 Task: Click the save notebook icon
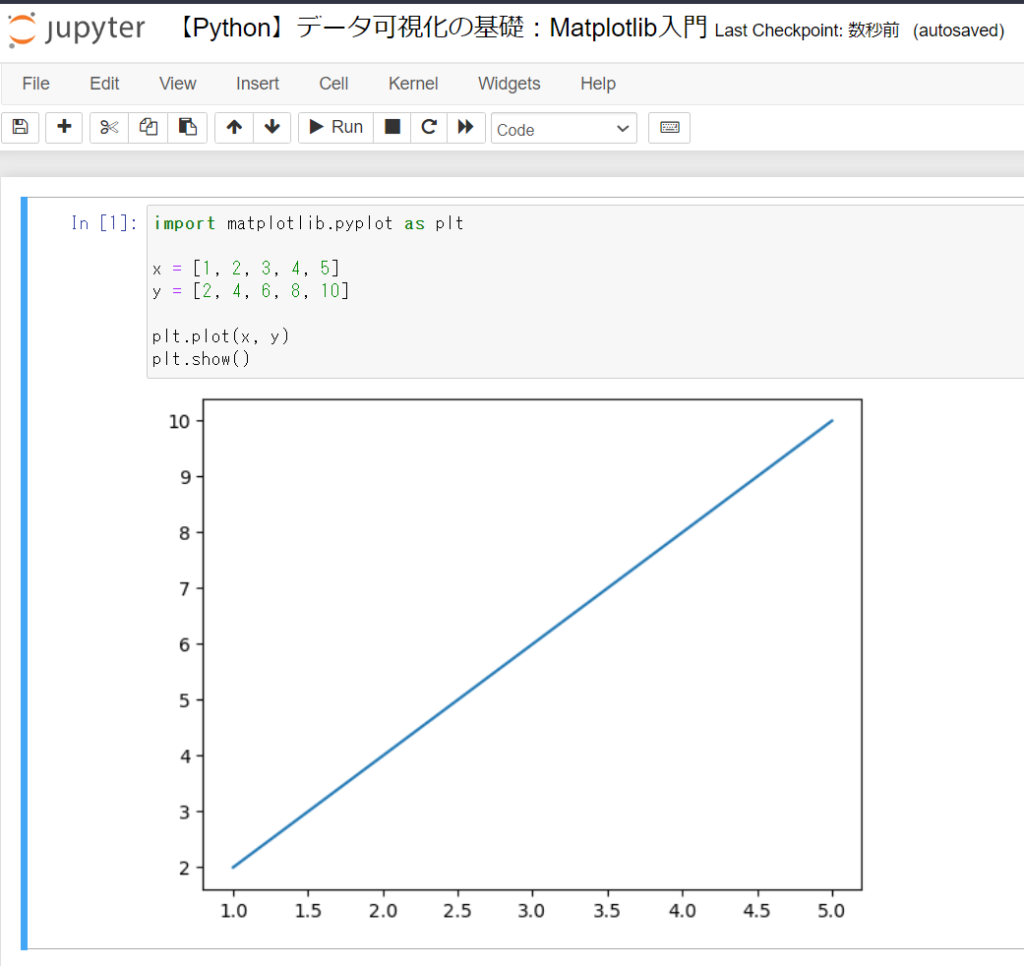(20, 127)
